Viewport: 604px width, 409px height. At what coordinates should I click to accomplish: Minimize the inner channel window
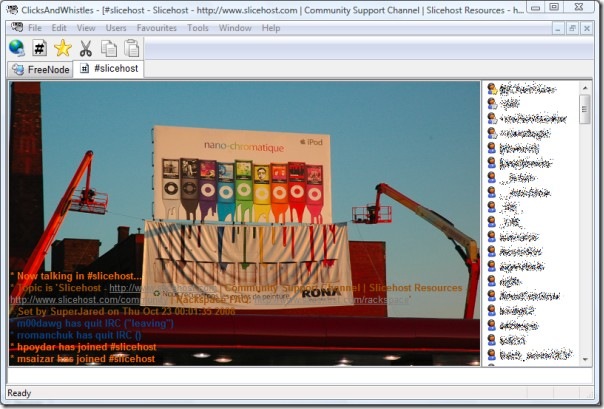tap(557, 28)
